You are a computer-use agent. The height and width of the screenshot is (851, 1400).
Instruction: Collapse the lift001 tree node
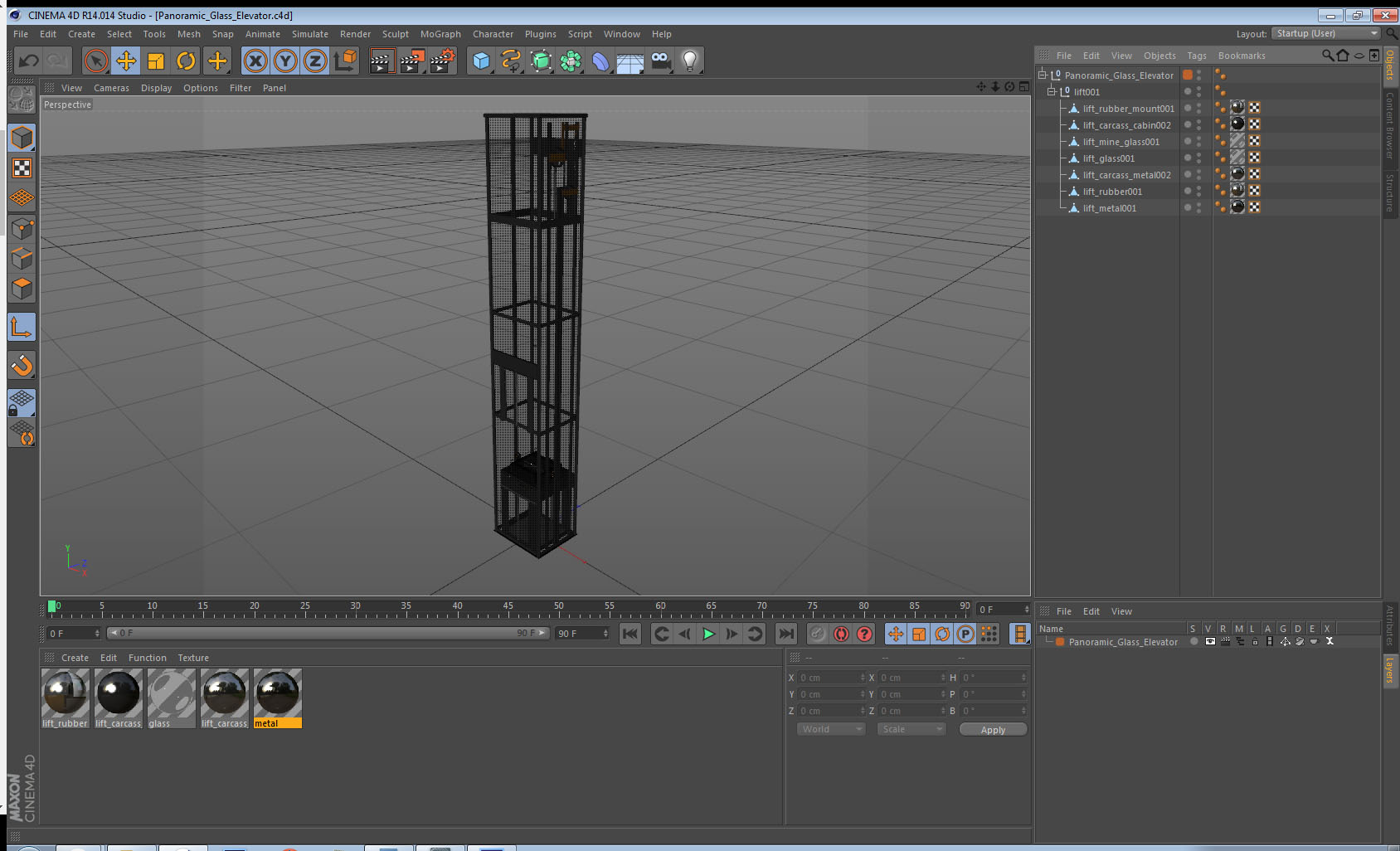1052,91
